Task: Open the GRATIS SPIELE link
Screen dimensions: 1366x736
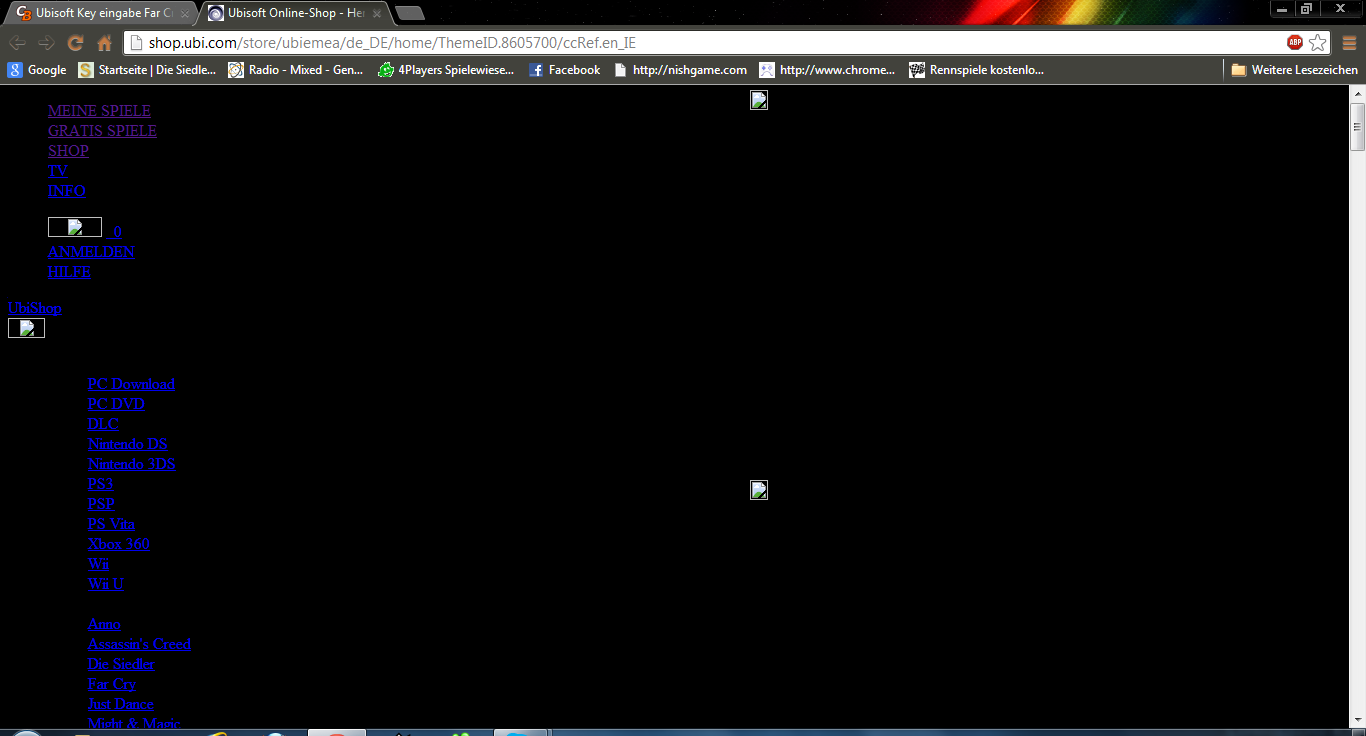Action: click(102, 131)
